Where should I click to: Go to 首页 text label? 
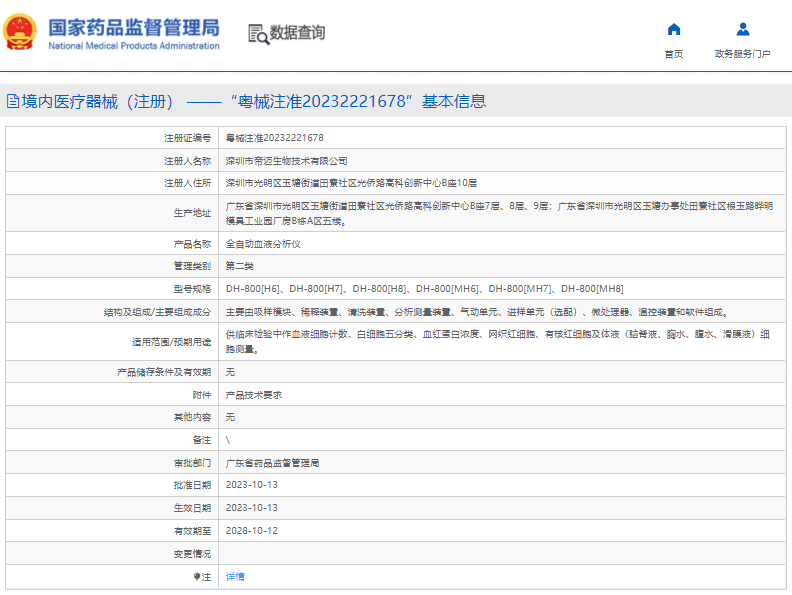tap(674, 54)
